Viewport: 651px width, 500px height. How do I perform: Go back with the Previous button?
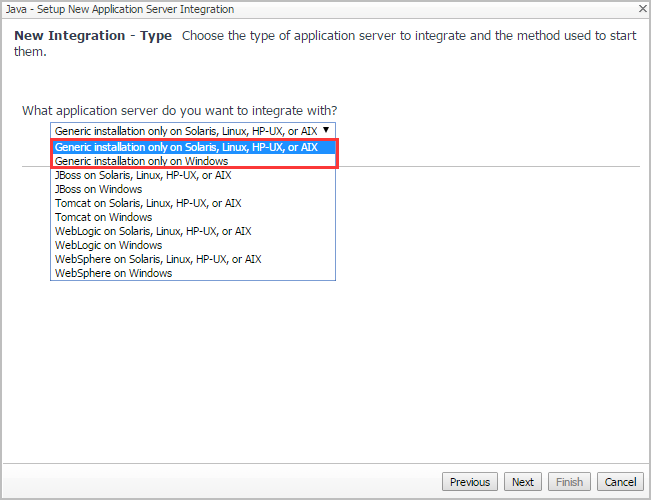[x=469, y=482]
